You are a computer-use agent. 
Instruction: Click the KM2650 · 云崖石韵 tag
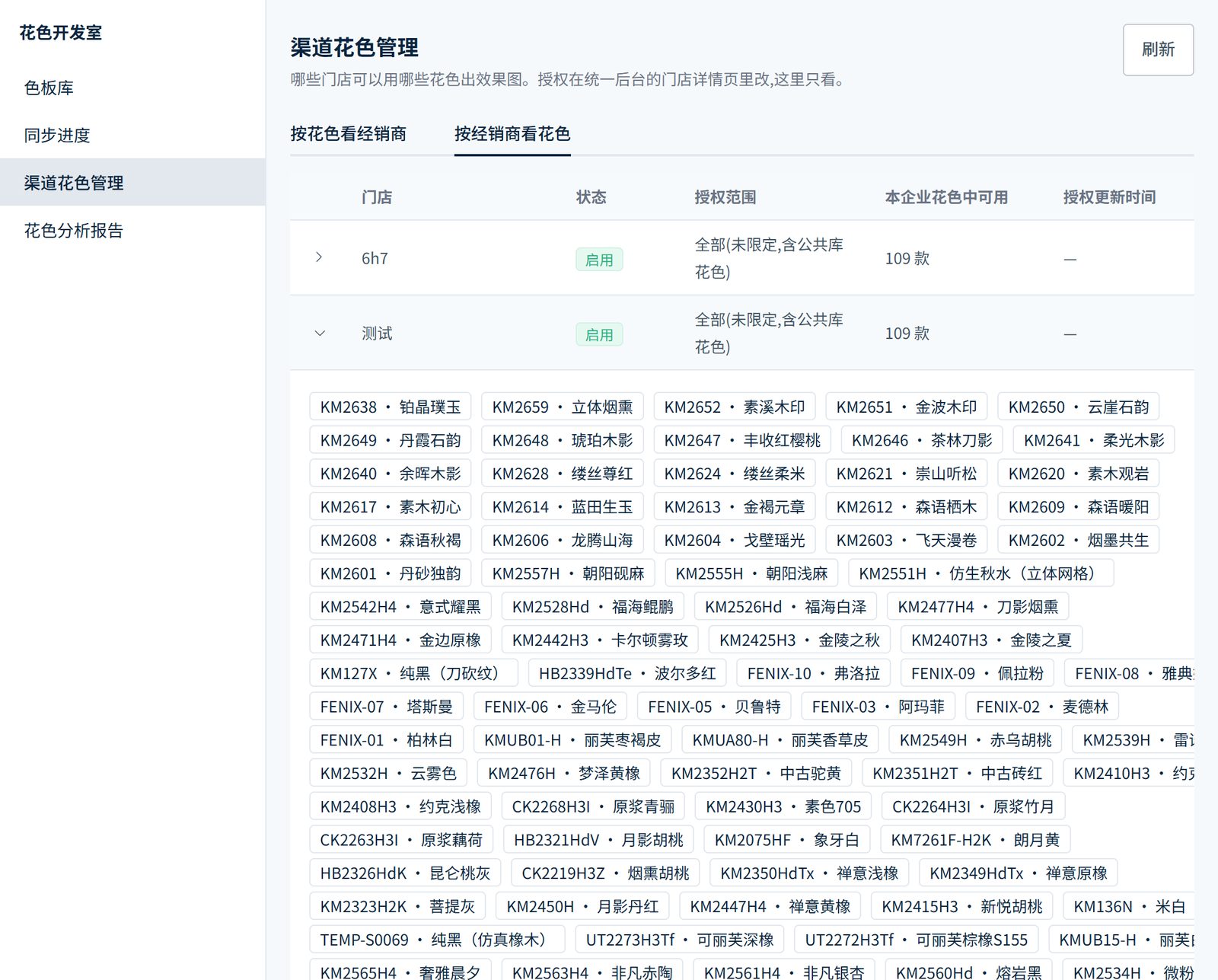coord(1079,407)
